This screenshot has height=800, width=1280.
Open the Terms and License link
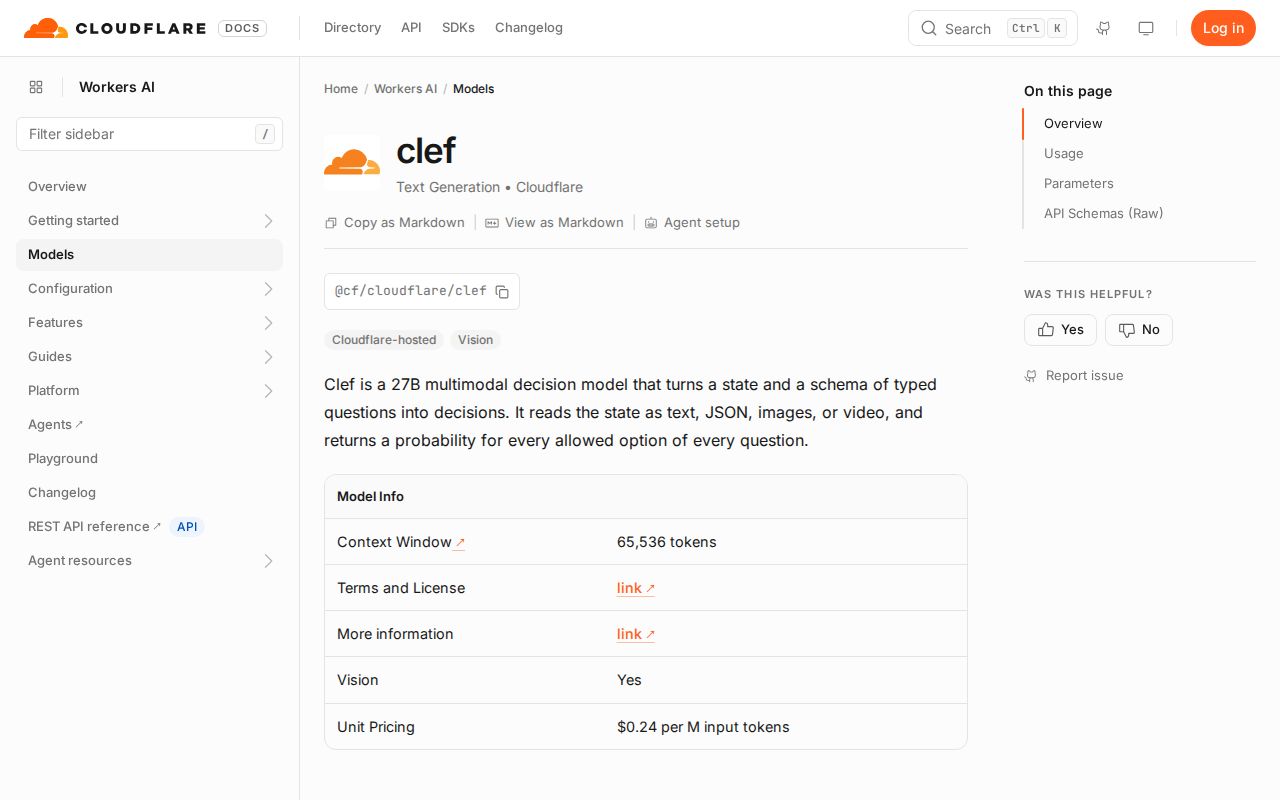click(636, 588)
